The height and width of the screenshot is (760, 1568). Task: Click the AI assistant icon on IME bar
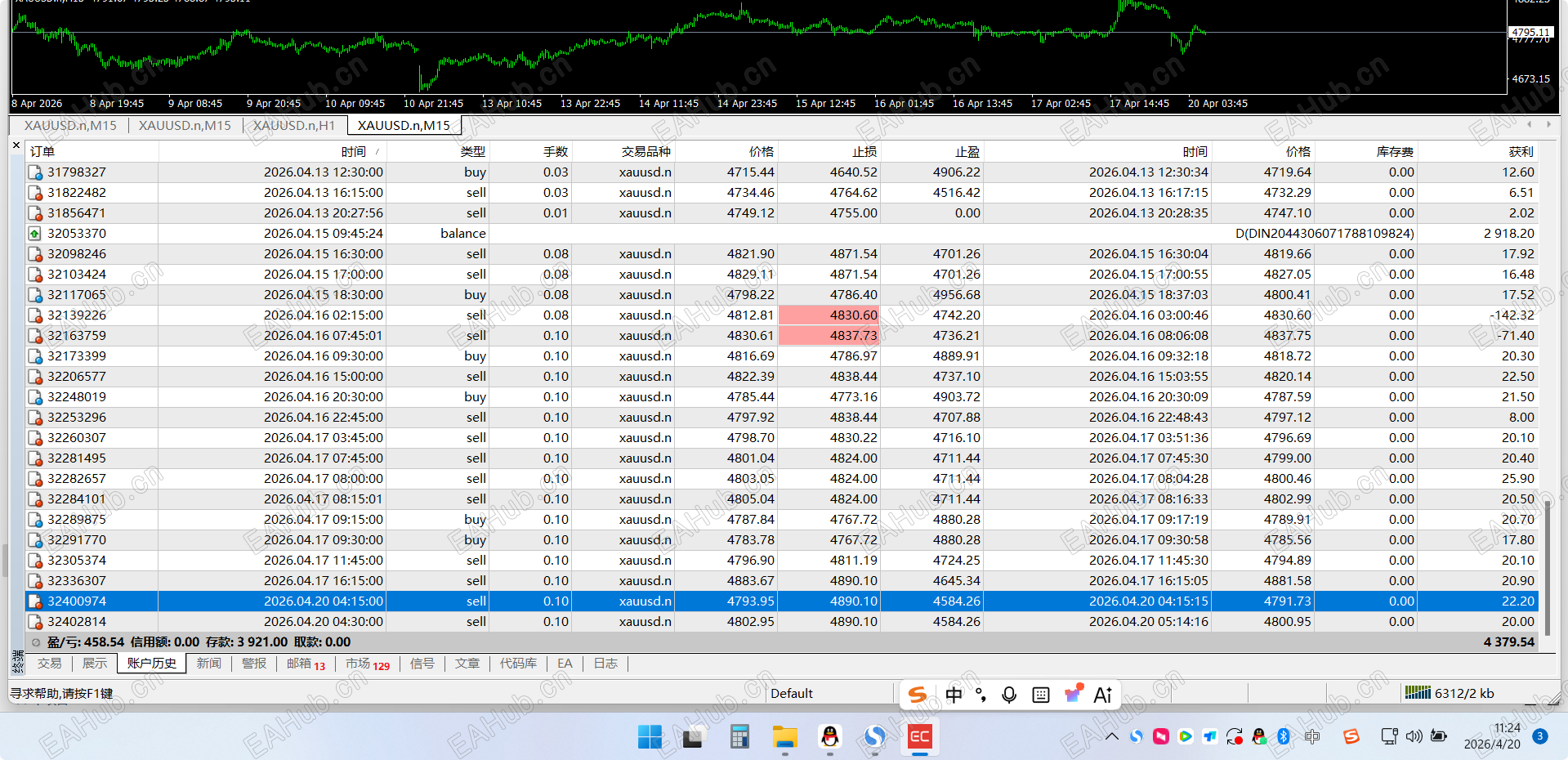(x=1103, y=695)
